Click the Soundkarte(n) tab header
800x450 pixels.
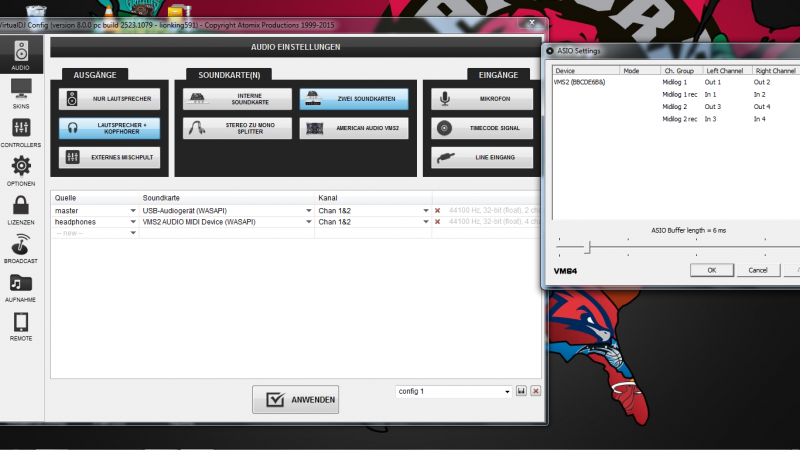pos(229,75)
